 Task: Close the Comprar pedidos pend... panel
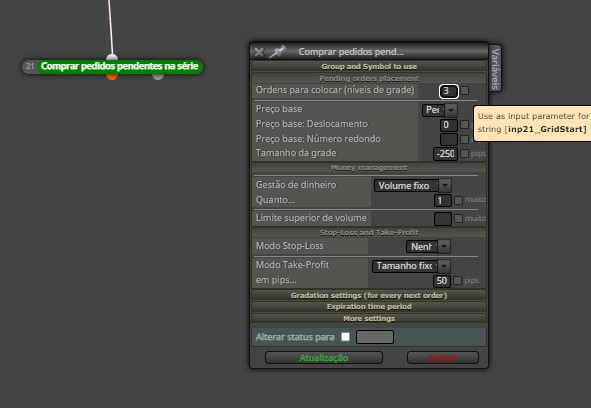pyautogui.click(x=259, y=52)
